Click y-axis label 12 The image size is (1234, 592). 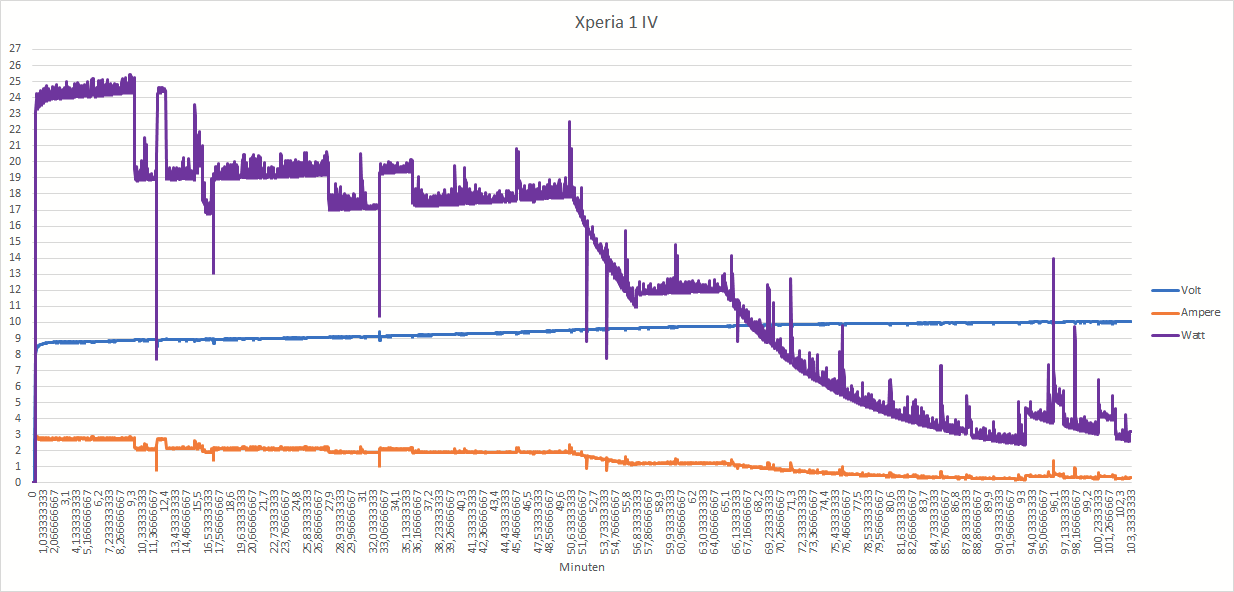(x=14, y=289)
